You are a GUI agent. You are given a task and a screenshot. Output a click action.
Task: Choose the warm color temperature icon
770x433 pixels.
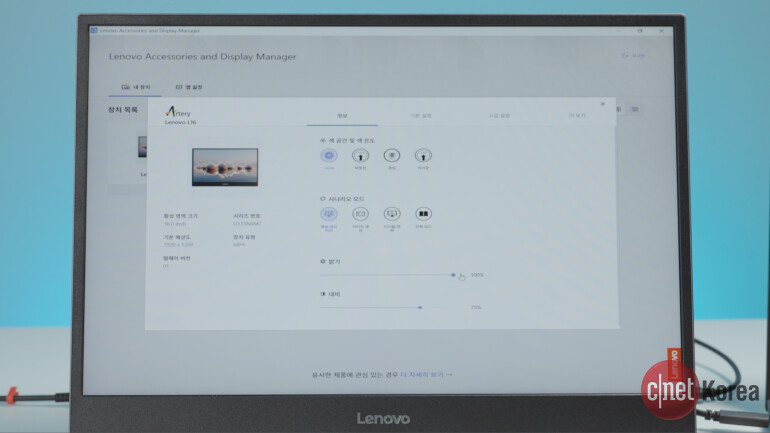click(x=360, y=156)
